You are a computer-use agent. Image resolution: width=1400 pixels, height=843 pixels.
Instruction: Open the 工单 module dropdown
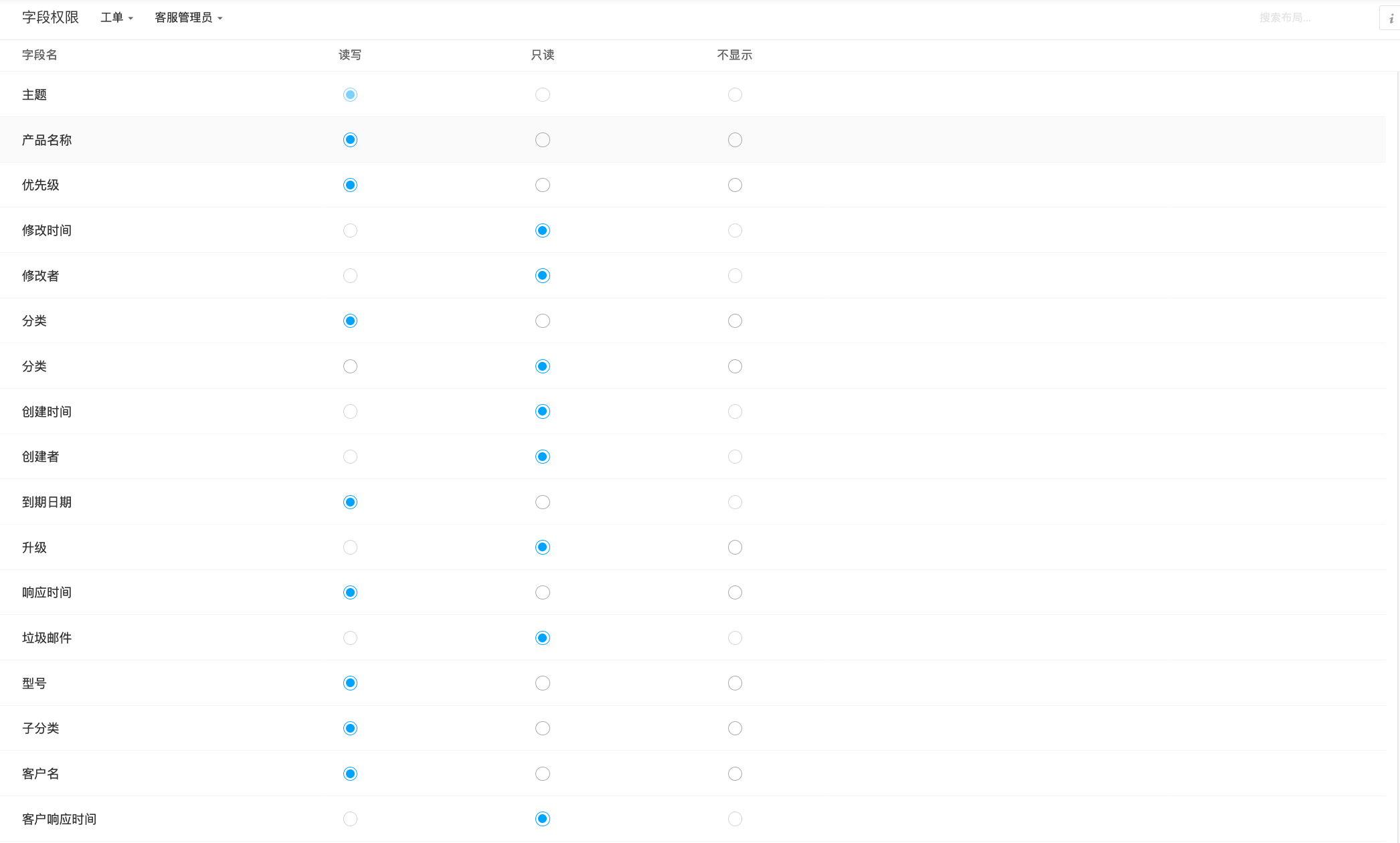point(116,18)
